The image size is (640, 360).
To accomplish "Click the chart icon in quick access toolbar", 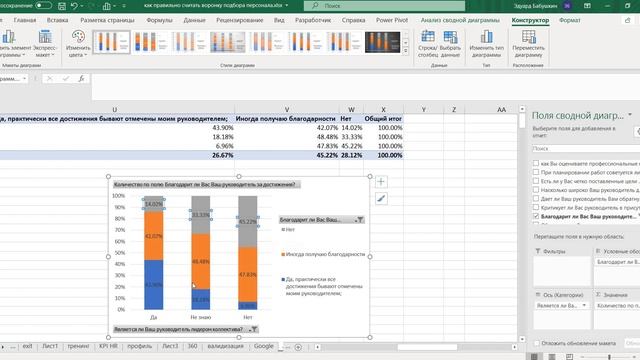I will (107, 6).
